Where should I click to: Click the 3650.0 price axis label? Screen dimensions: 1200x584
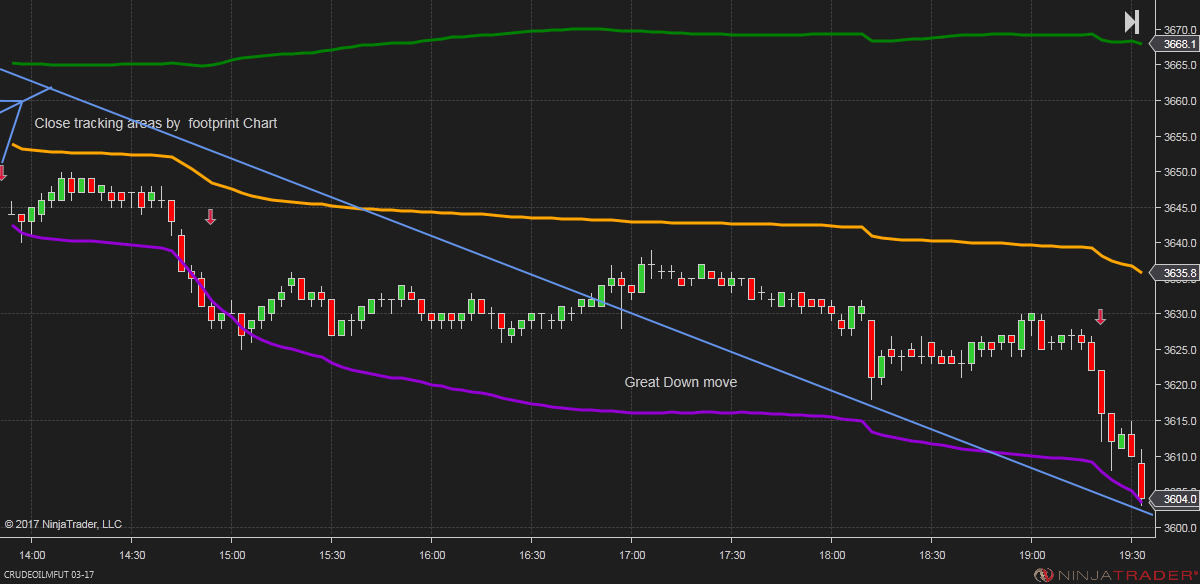[x=1180, y=172]
